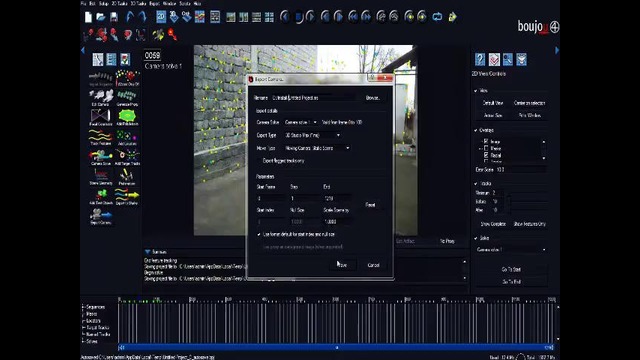Open the Export Type dropdown
The height and width of the screenshot is (360, 640).
312,135
